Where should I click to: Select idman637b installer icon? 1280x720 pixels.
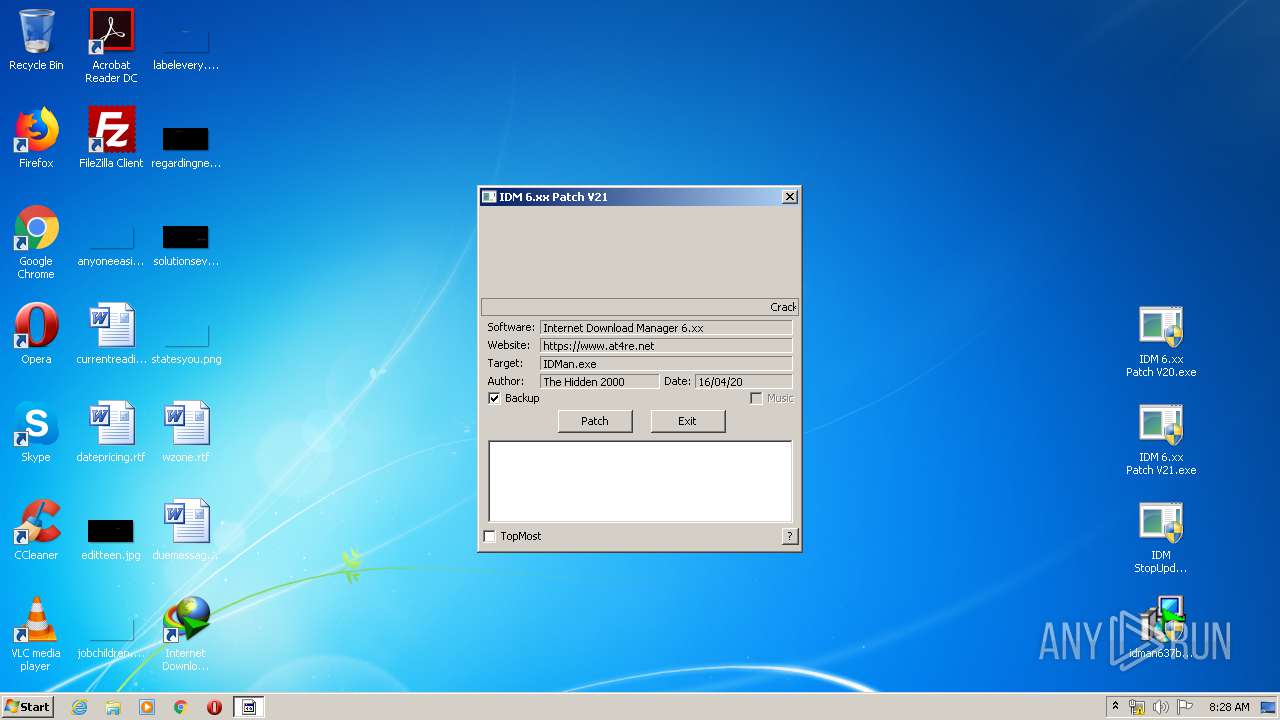(x=1161, y=628)
